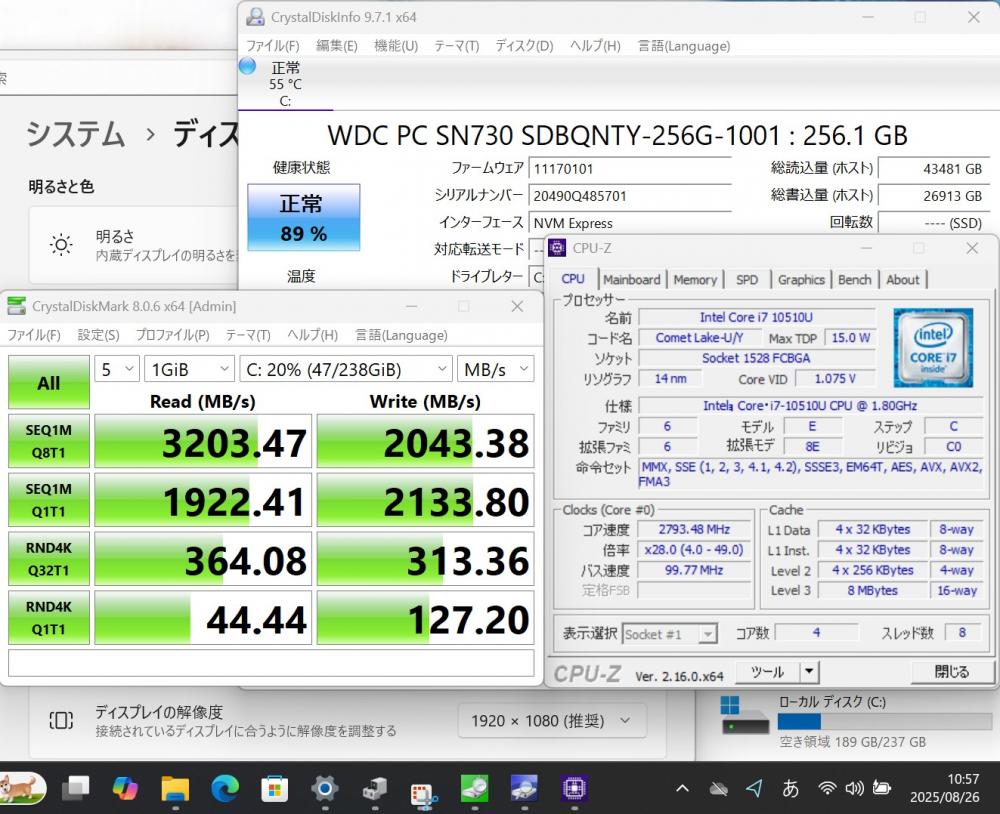Click the Local Disk C: drive icon
This screenshot has height=814, width=1000.
(744, 715)
